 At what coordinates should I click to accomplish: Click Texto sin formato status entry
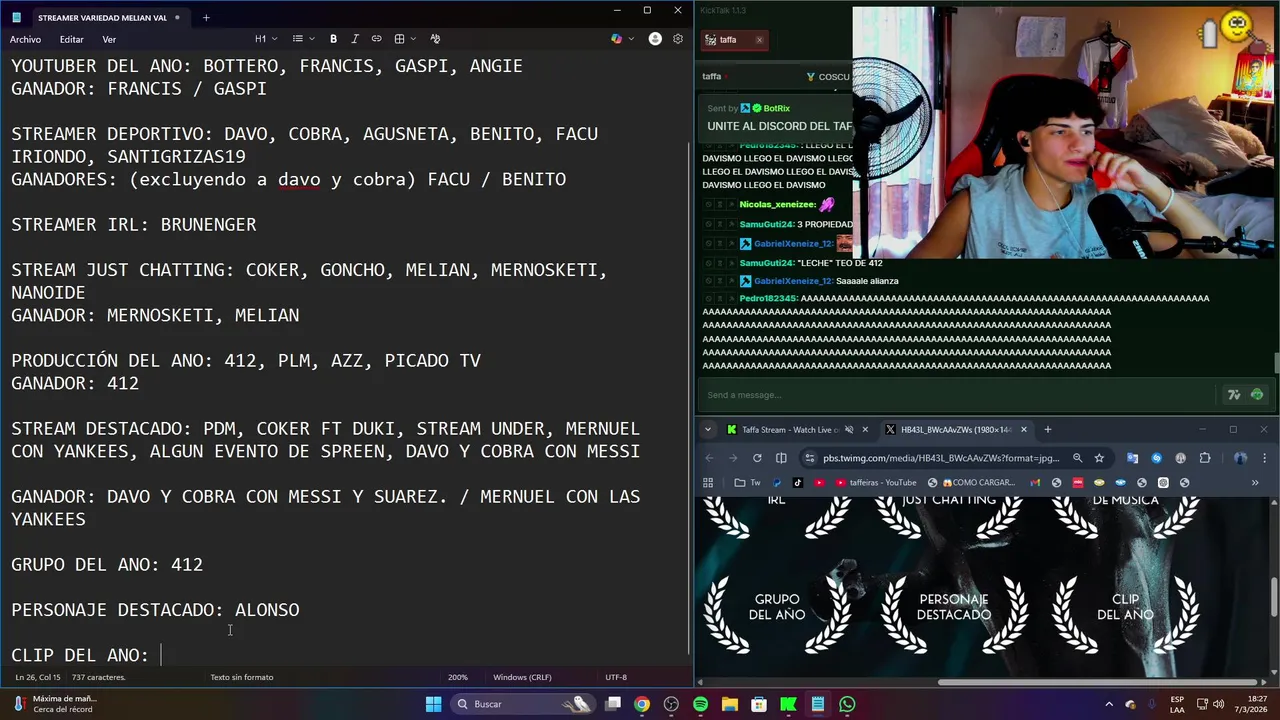(x=241, y=677)
